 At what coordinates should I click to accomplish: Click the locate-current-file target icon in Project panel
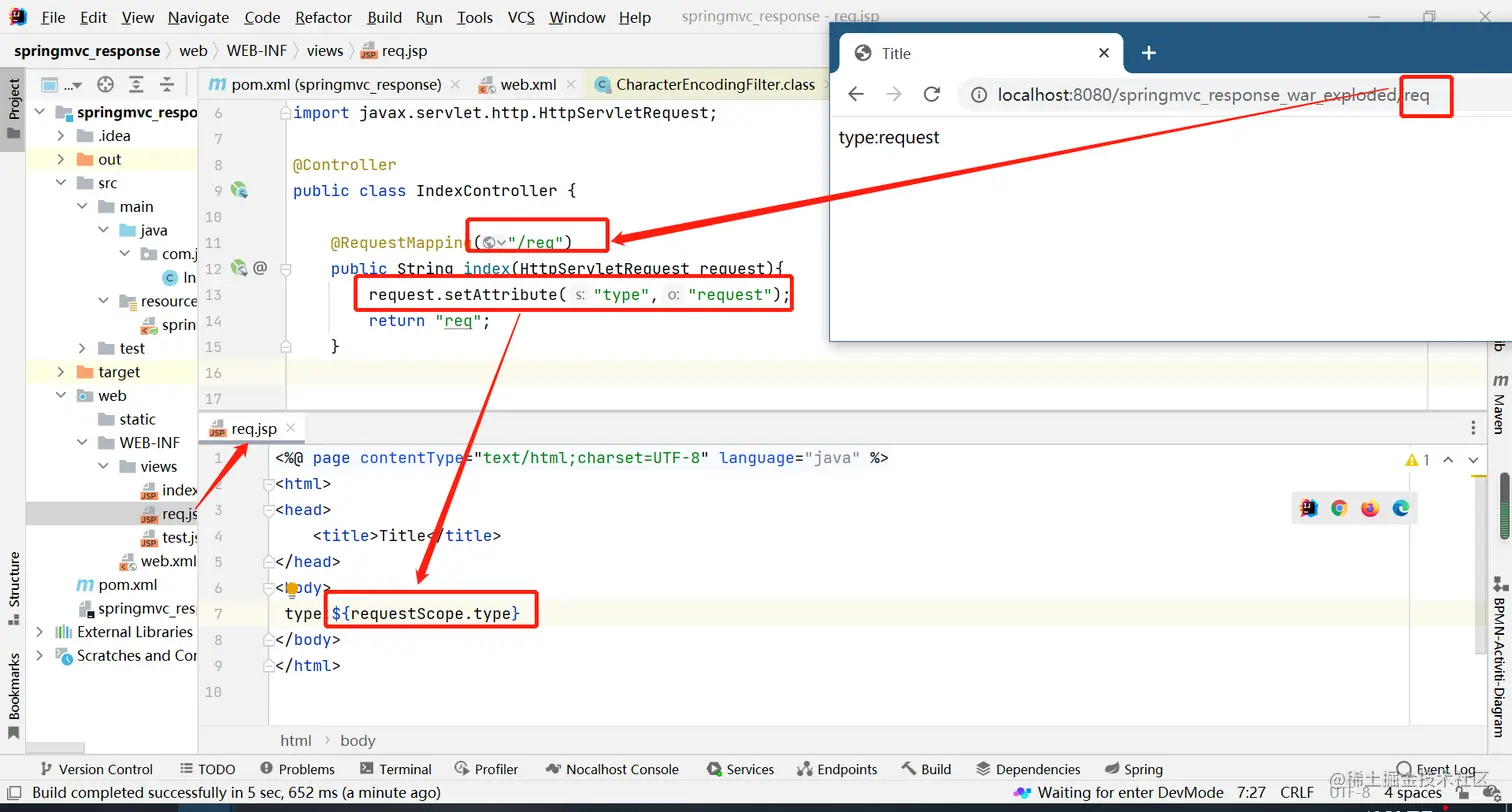click(105, 84)
